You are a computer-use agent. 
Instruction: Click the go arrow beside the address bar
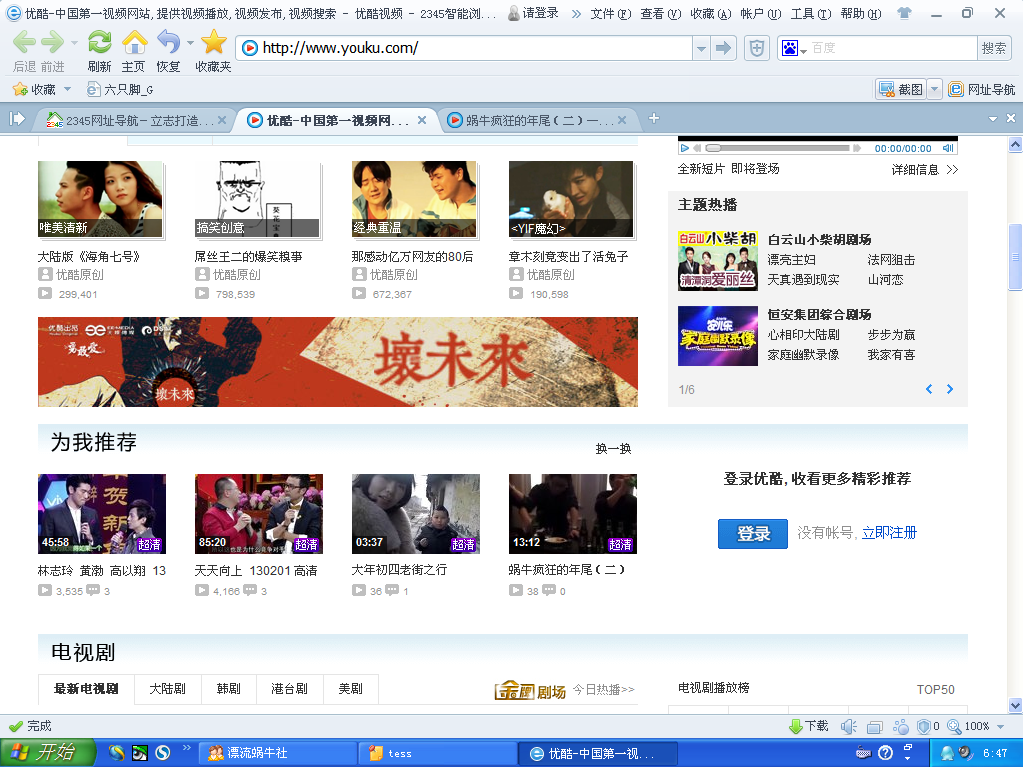click(723, 48)
